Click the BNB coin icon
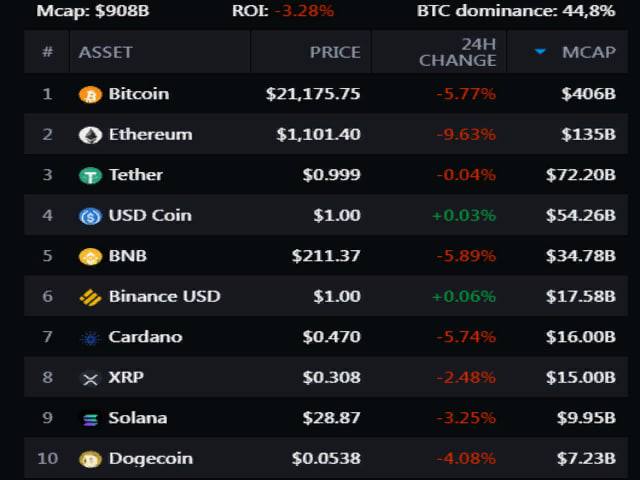Viewport: 640px width, 480px height. click(90, 256)
